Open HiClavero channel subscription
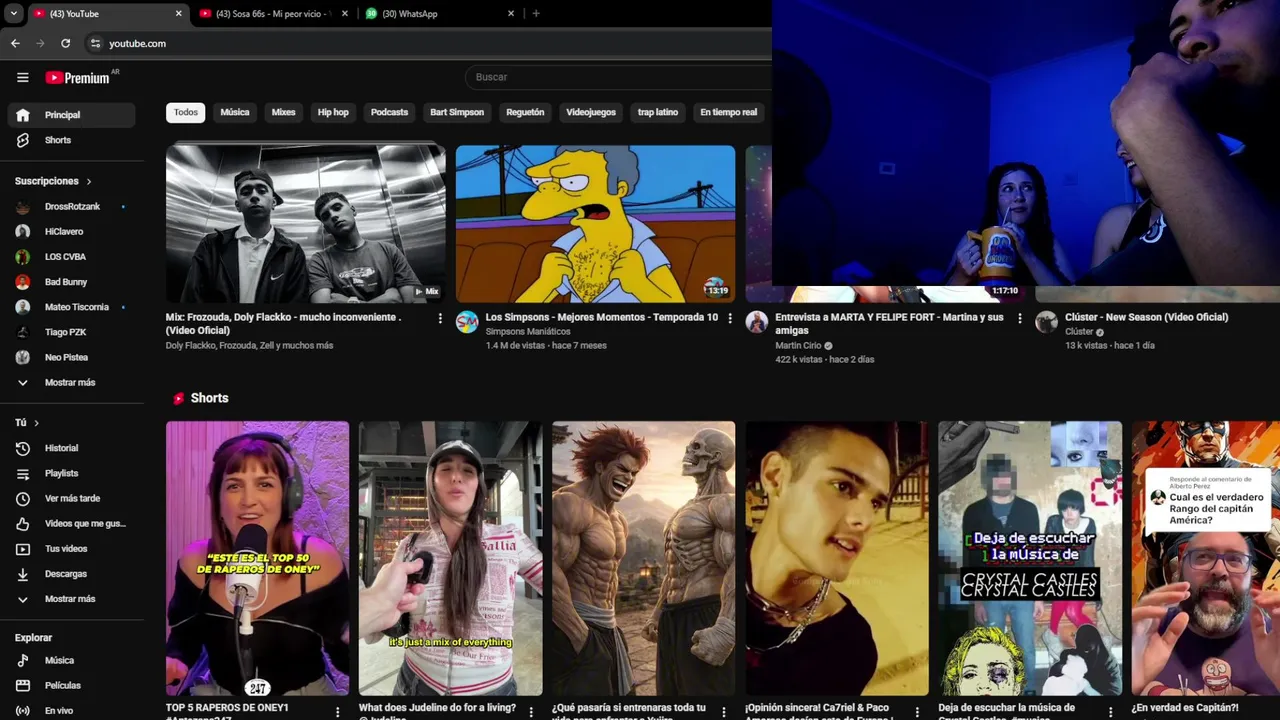The image size is (1280, 720). coord(70,231)
